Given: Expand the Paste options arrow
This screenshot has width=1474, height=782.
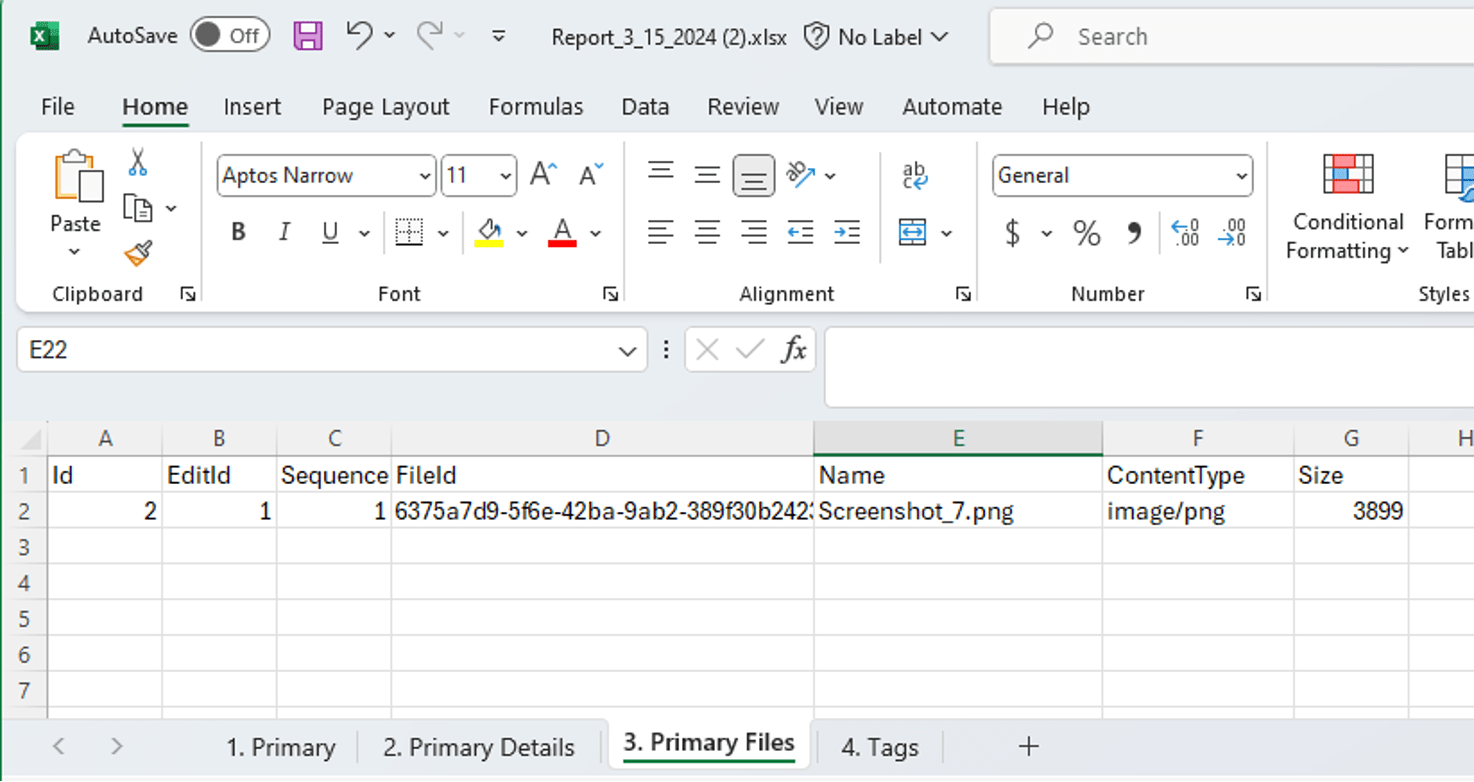Looking at the screenshot, I should pyautogui.click(x=75, y=251).
